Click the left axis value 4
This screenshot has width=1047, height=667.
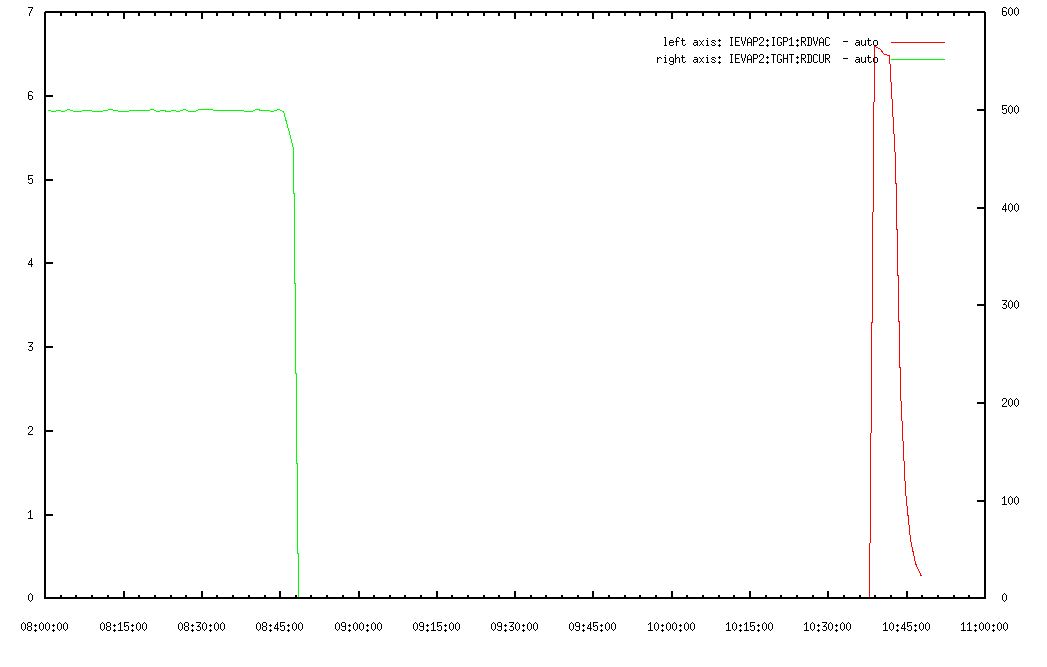coord(30,263)
